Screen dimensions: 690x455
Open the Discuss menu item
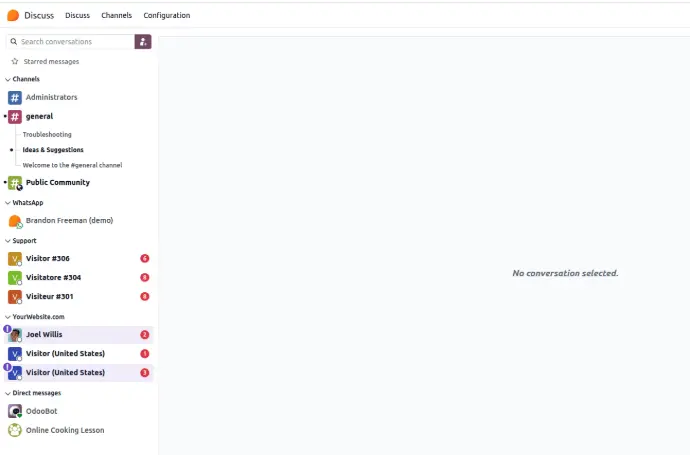coord(77,15)
